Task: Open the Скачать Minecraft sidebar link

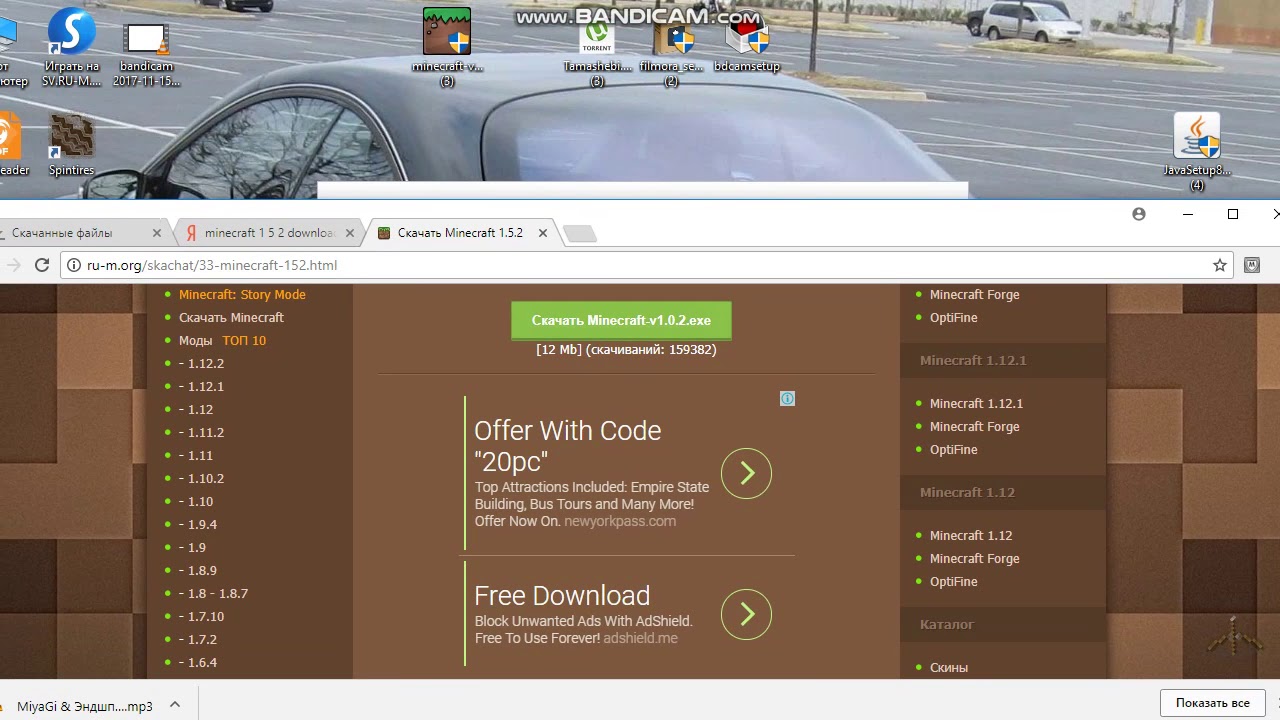Action: coord(231,317)
